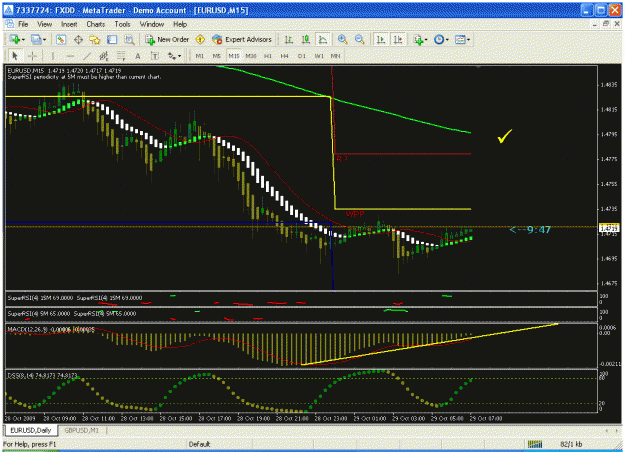This screenshot has height=452, width=625.
Task: Open the Data Window crosshair-circle icon
Action: [x=78, y=39]
